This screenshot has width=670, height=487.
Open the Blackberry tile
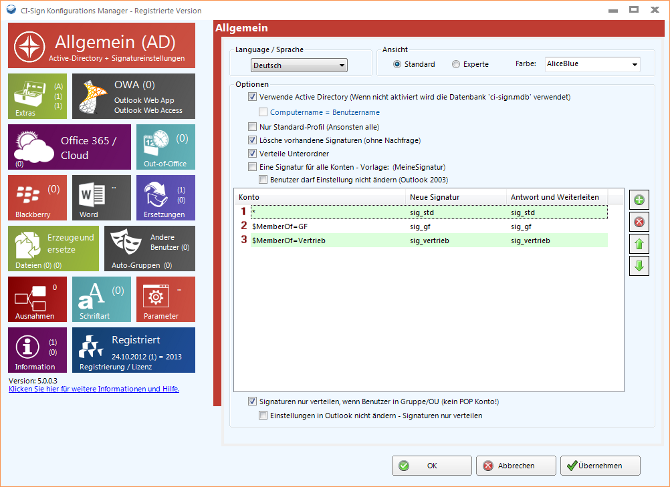(37, 197)
